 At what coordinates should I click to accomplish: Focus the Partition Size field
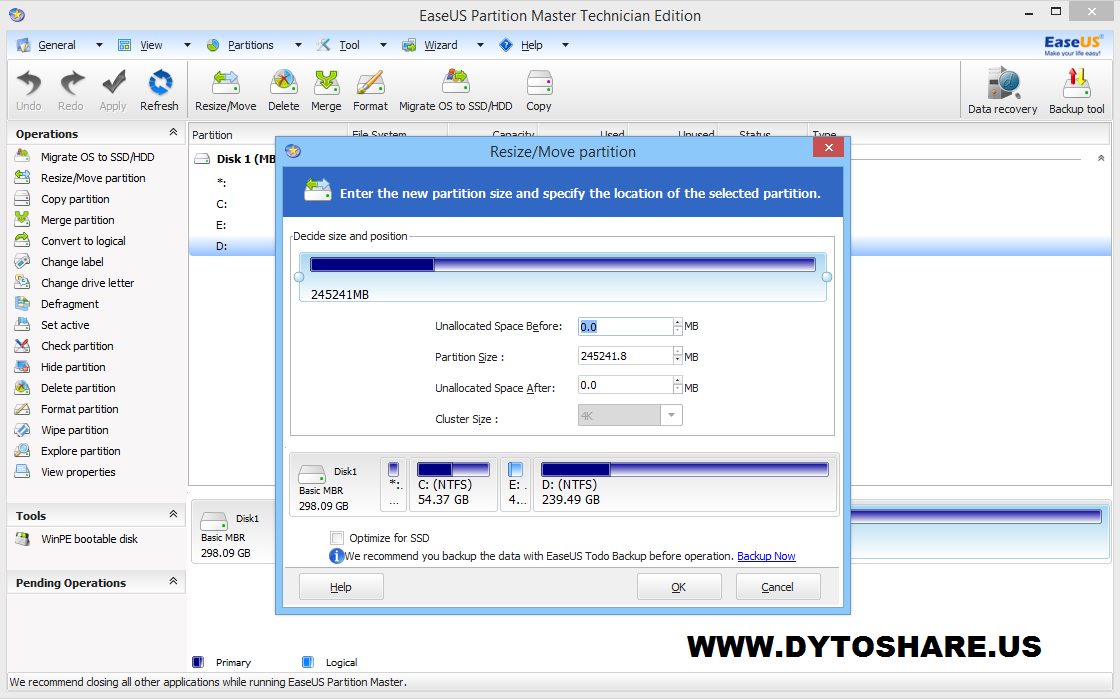[x=625, y=356]
